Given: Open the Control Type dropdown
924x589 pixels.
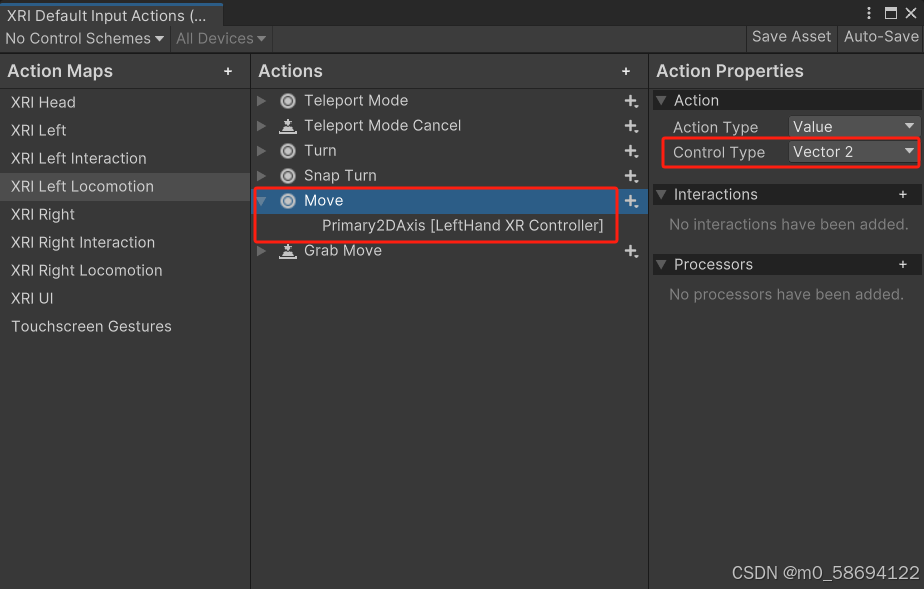Looking at the screenshot, I should 853,152.
